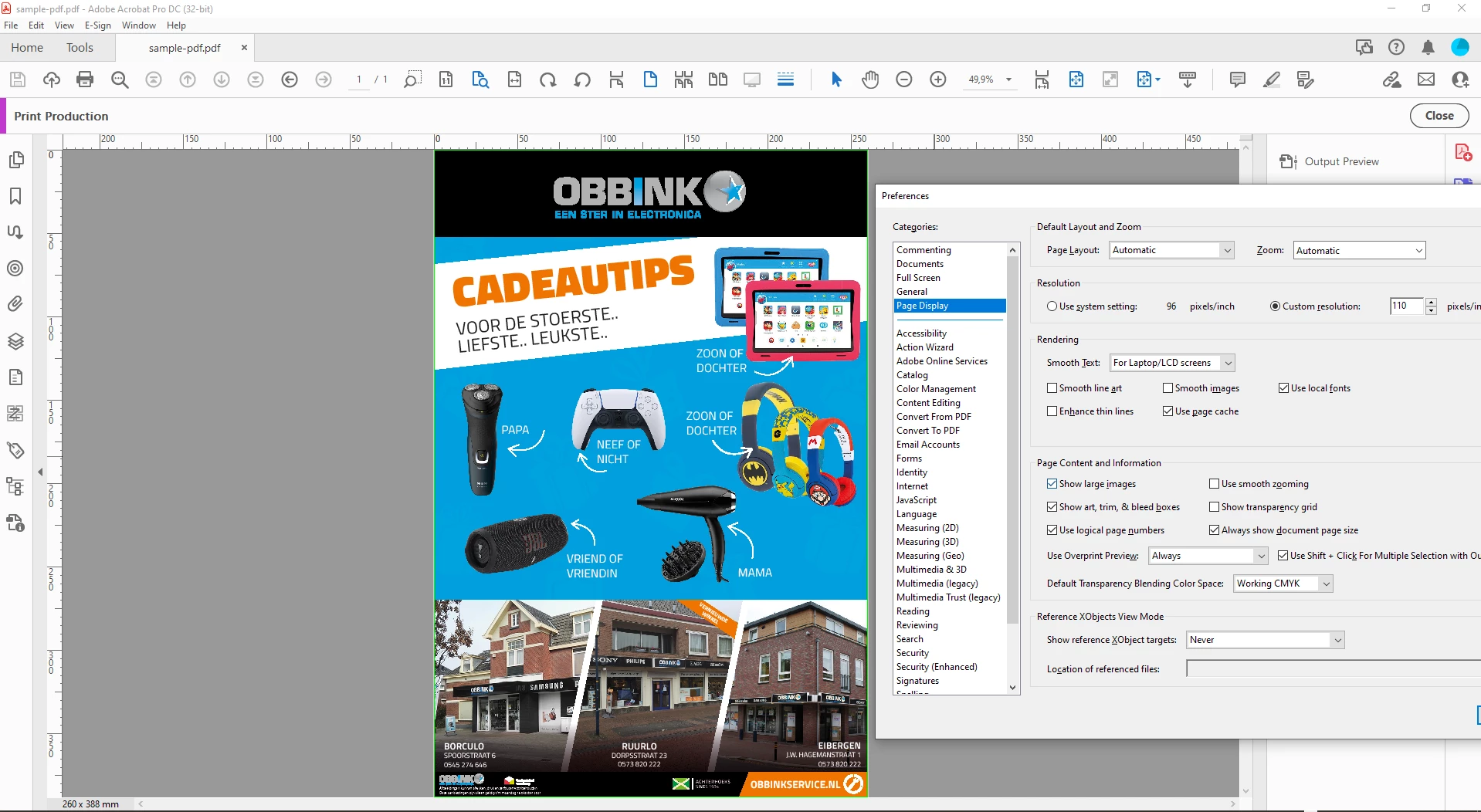The image size is (1481, 812).
Task: Open the View menu
Action: click(x=64, y=25)
